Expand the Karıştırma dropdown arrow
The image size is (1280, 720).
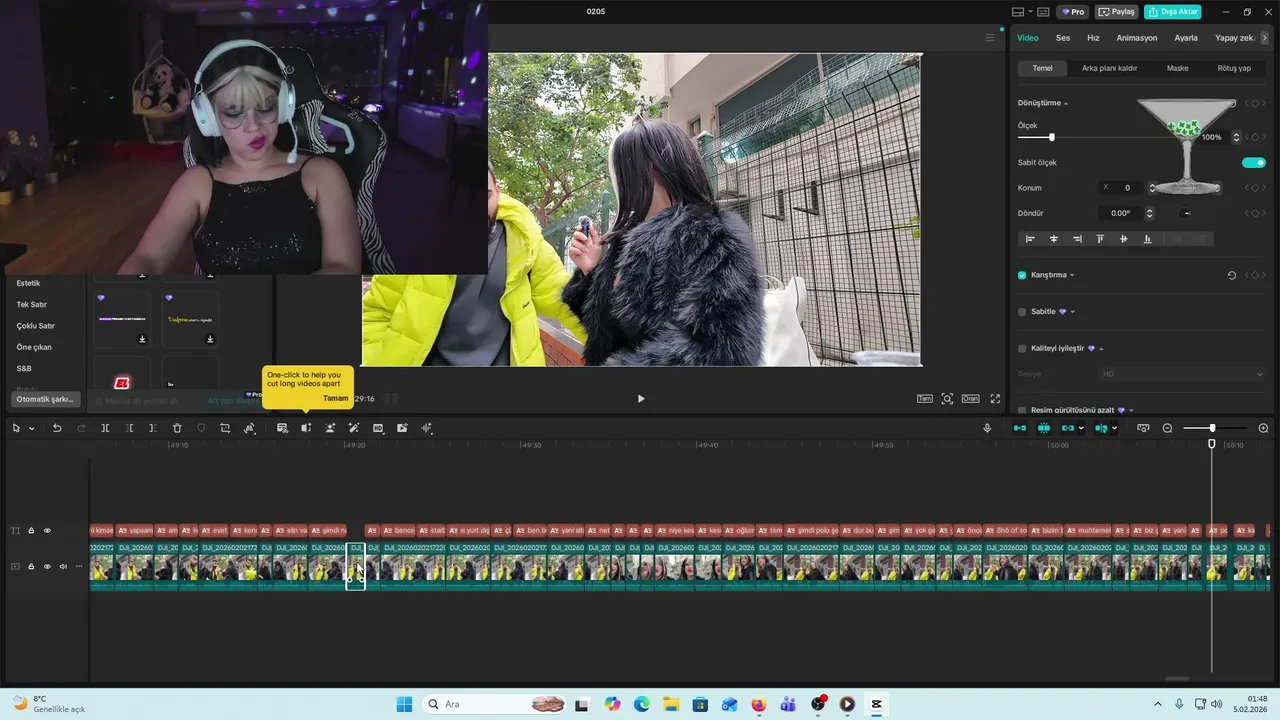pos(1072,275)
